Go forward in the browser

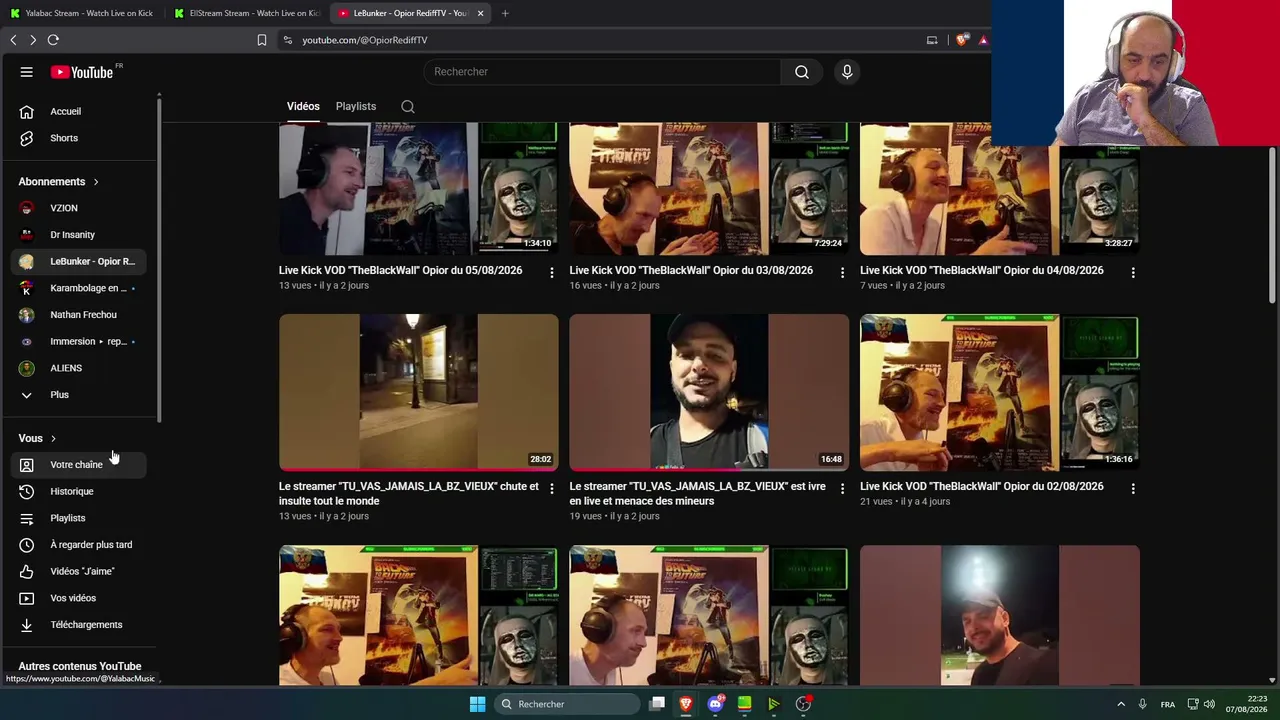coord(33,40)
